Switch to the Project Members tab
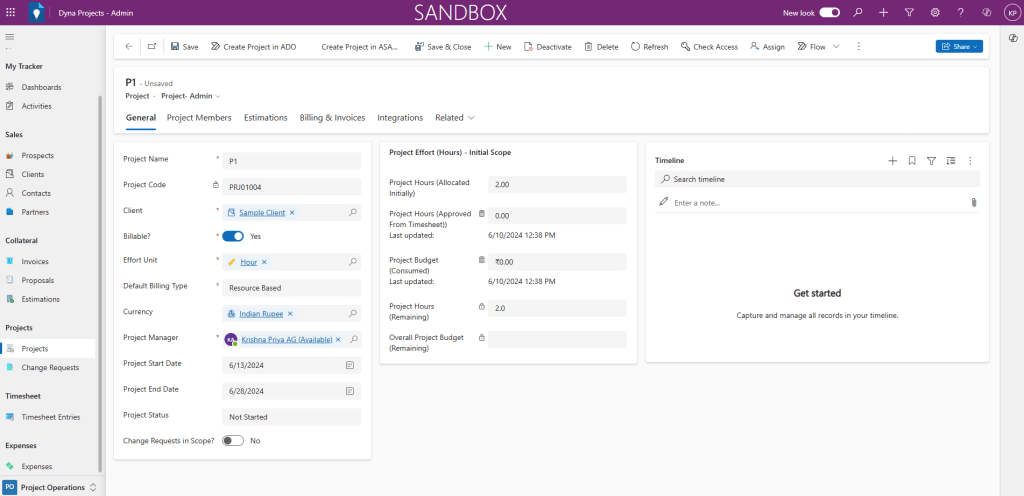The width and height of the screenshot is (1024, 496). click(x=199, y=118)
